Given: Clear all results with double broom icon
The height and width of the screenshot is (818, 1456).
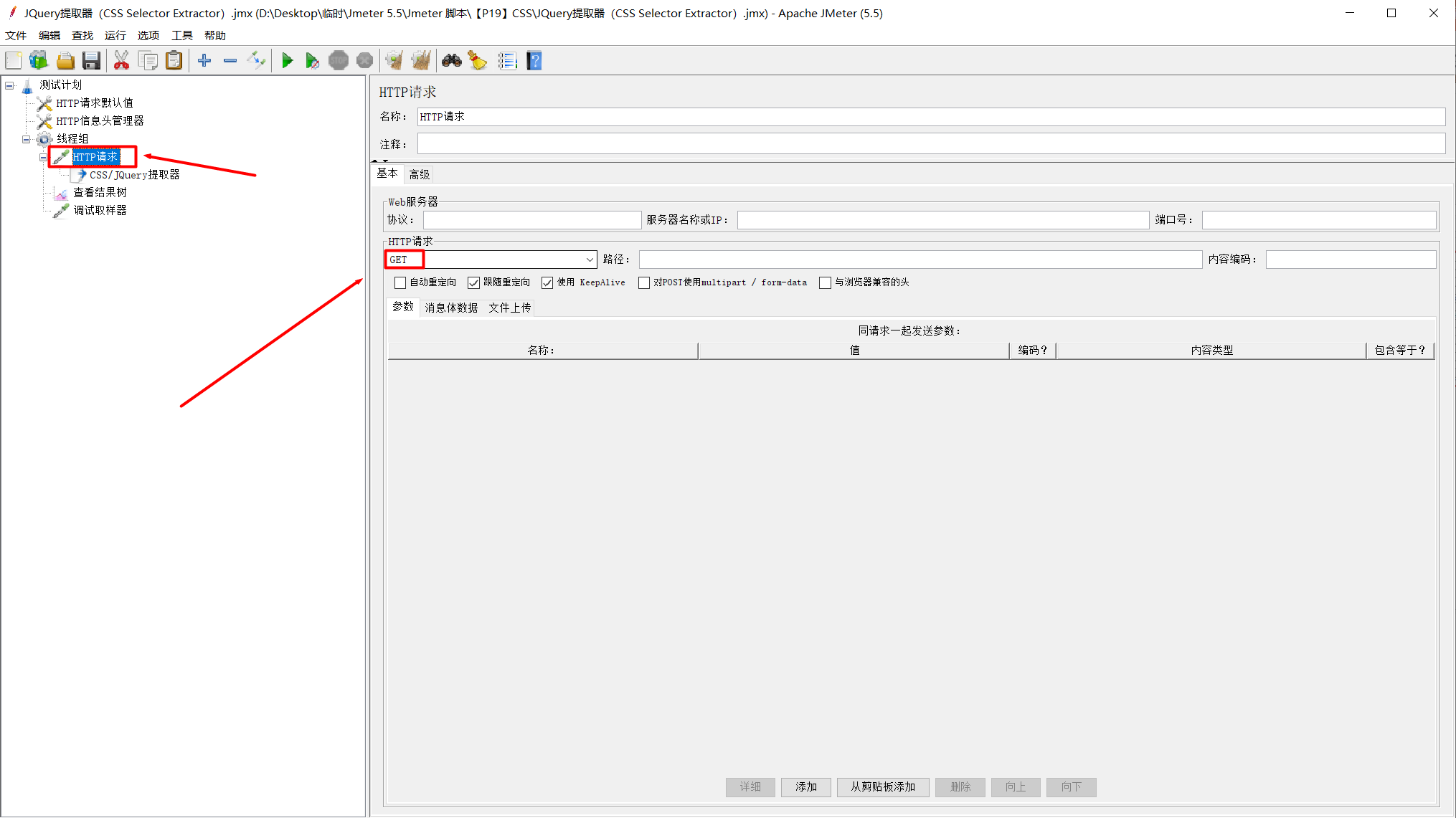Looking at the screenshot, I should coord(421,61).
